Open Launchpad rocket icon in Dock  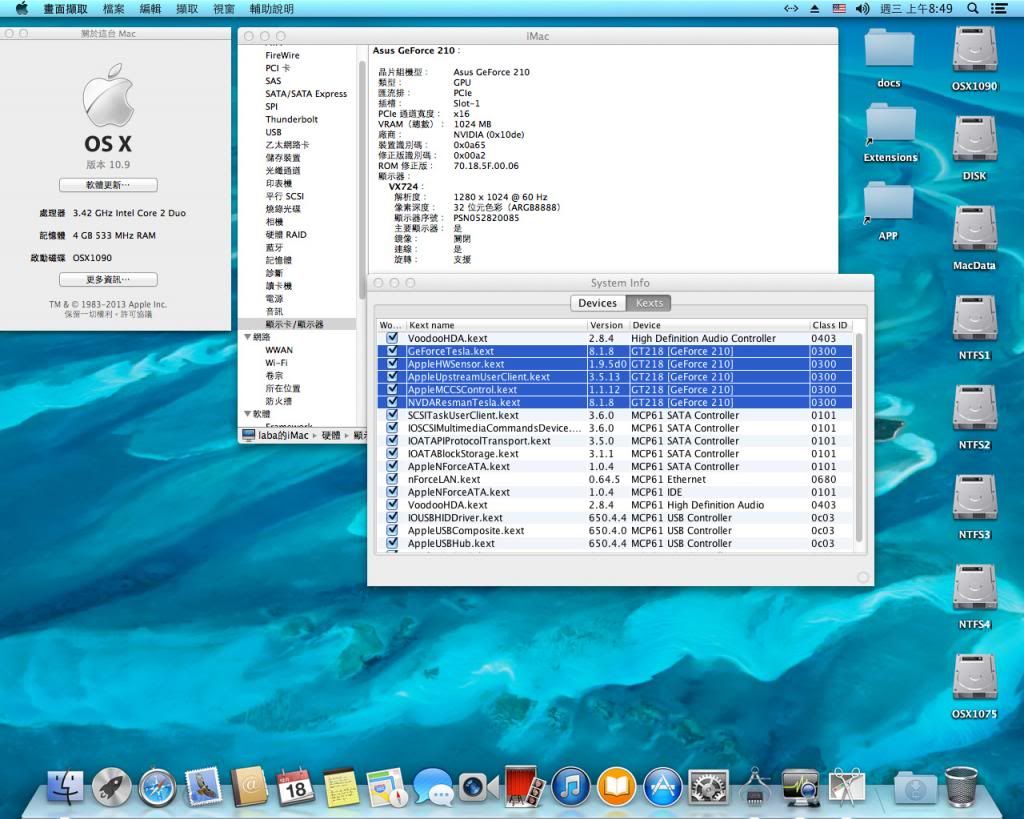(x=111, y=786)
